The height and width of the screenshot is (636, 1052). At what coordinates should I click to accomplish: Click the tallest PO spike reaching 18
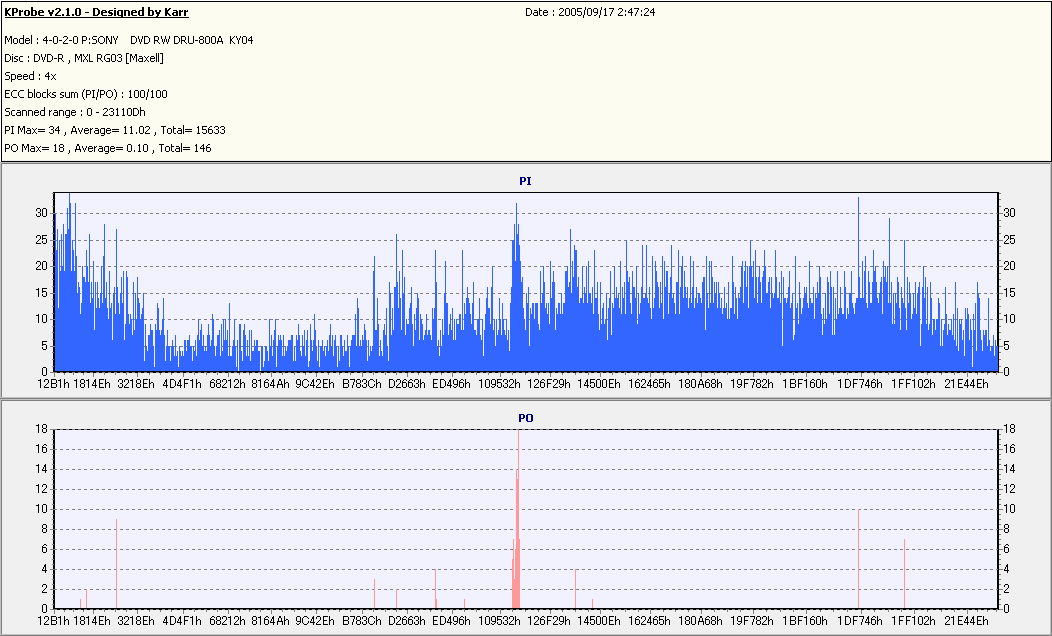[x=519, y=519]
